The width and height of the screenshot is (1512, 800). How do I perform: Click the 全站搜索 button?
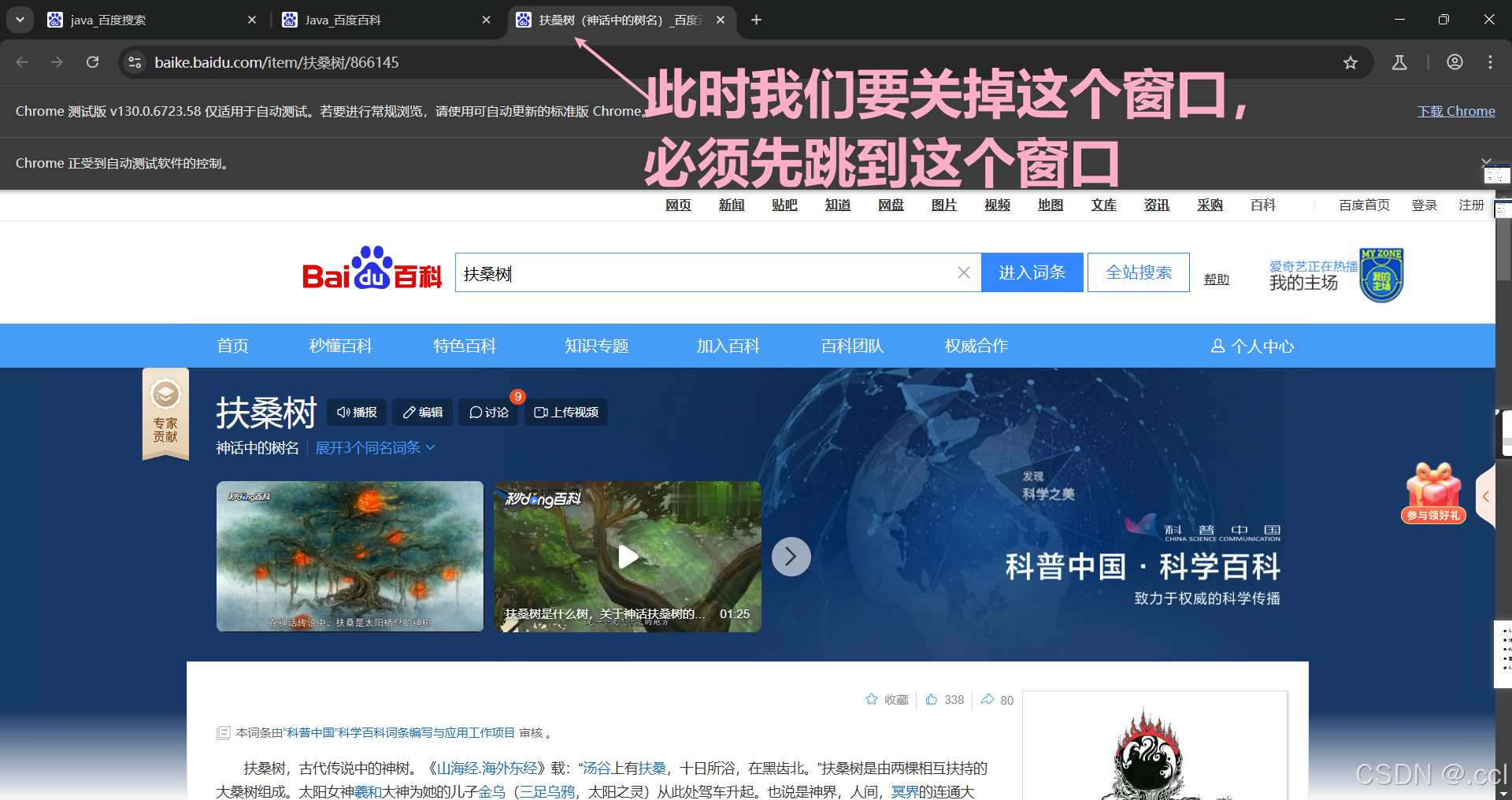click(x=1138, y=272)
